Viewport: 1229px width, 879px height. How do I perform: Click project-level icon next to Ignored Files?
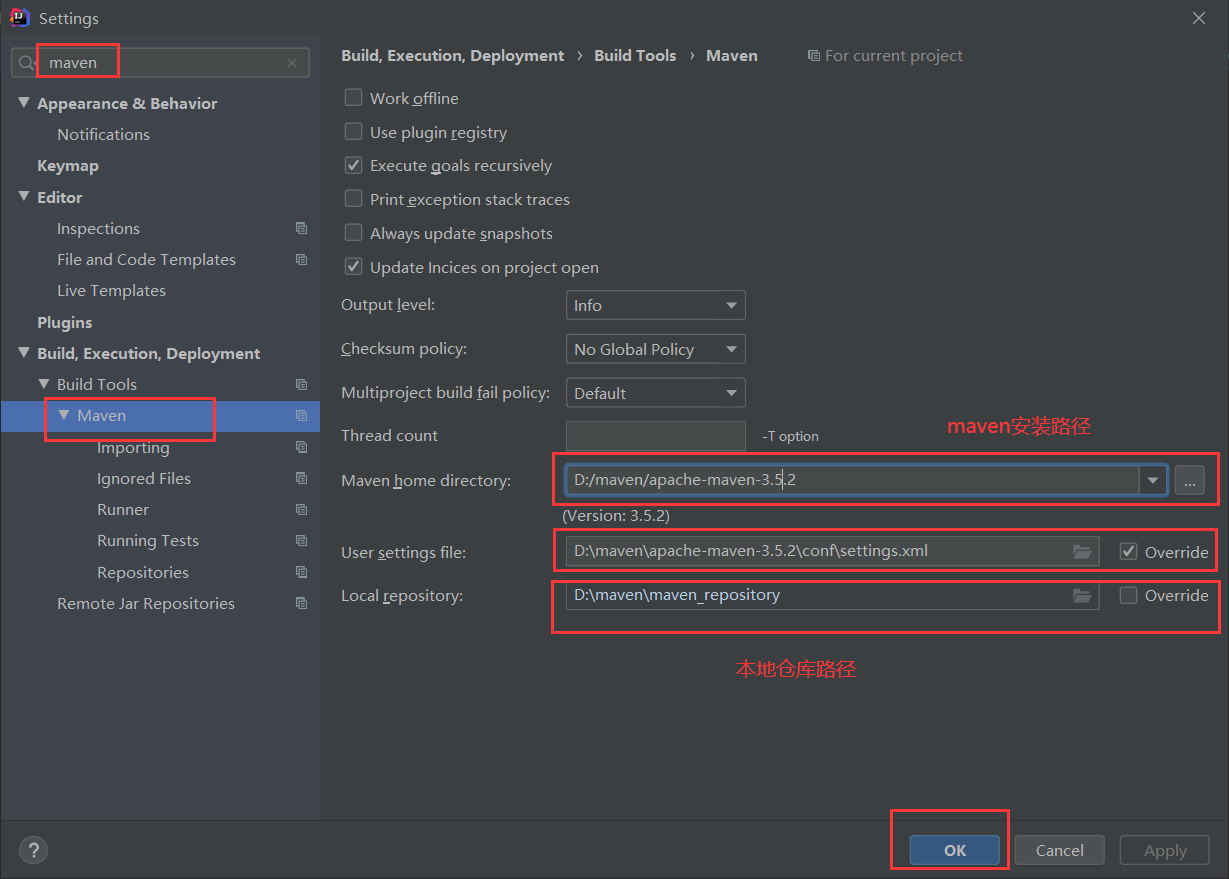(301, 478)
